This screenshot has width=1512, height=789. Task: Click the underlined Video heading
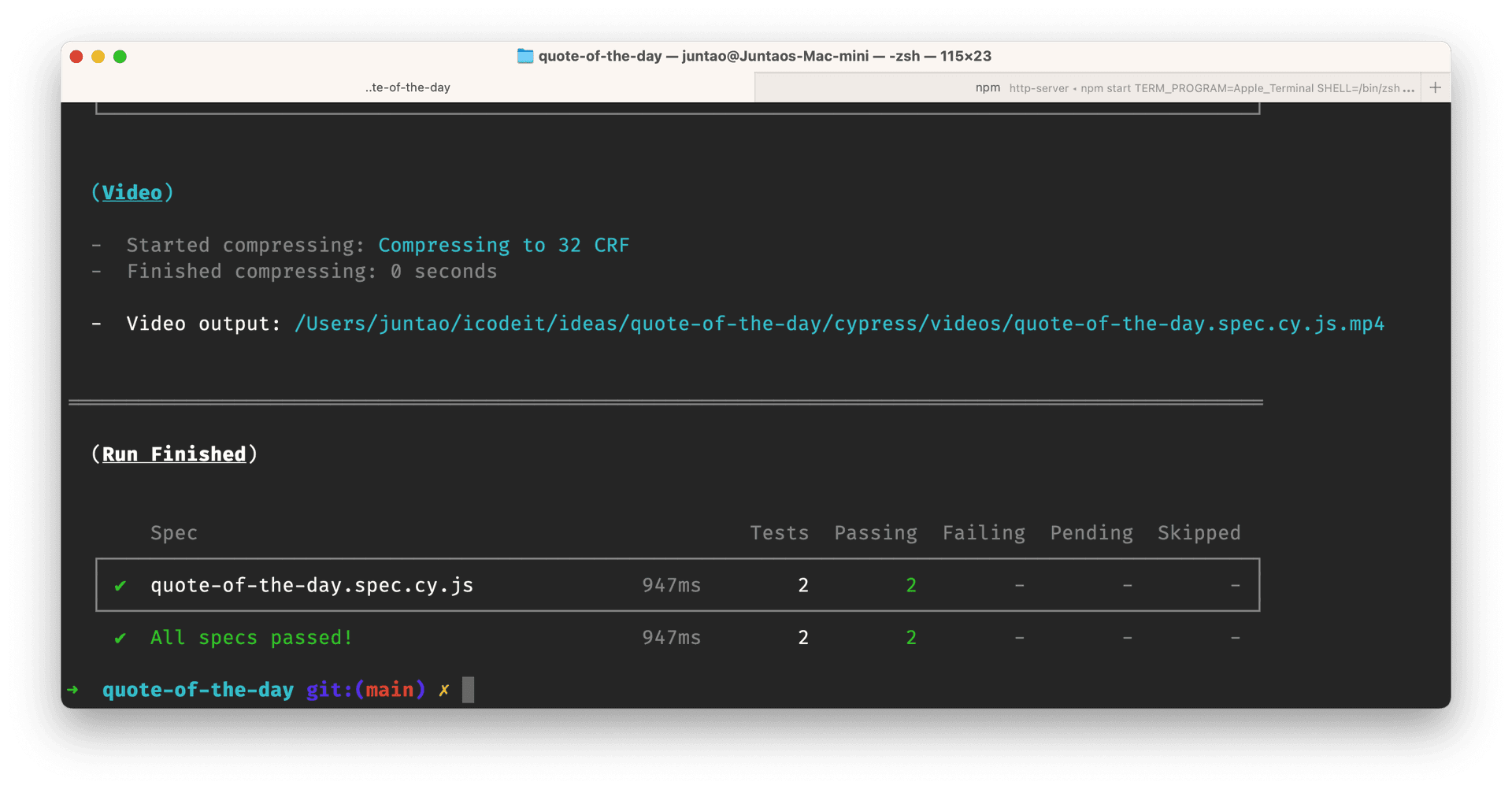(132, 192)
